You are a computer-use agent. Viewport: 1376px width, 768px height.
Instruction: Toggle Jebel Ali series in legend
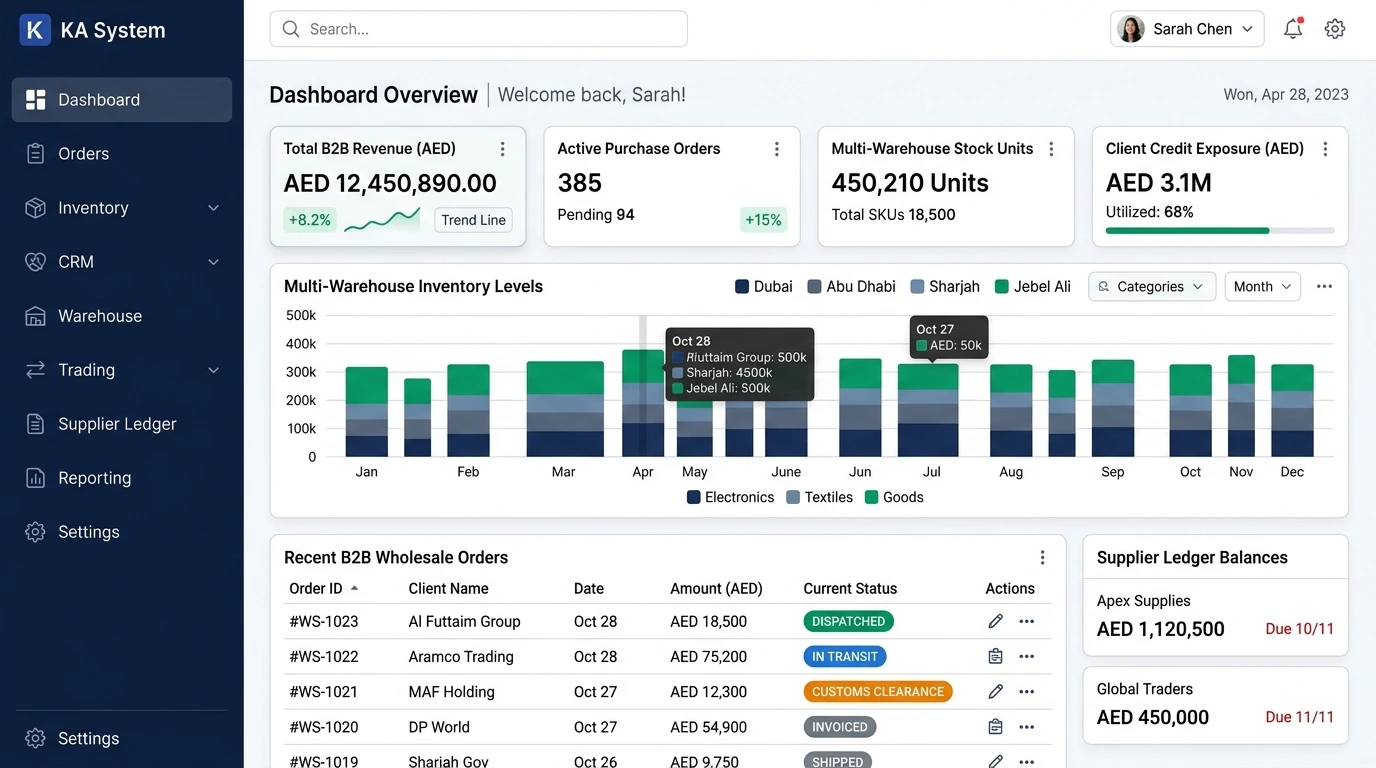click(x=1033, y=287)
